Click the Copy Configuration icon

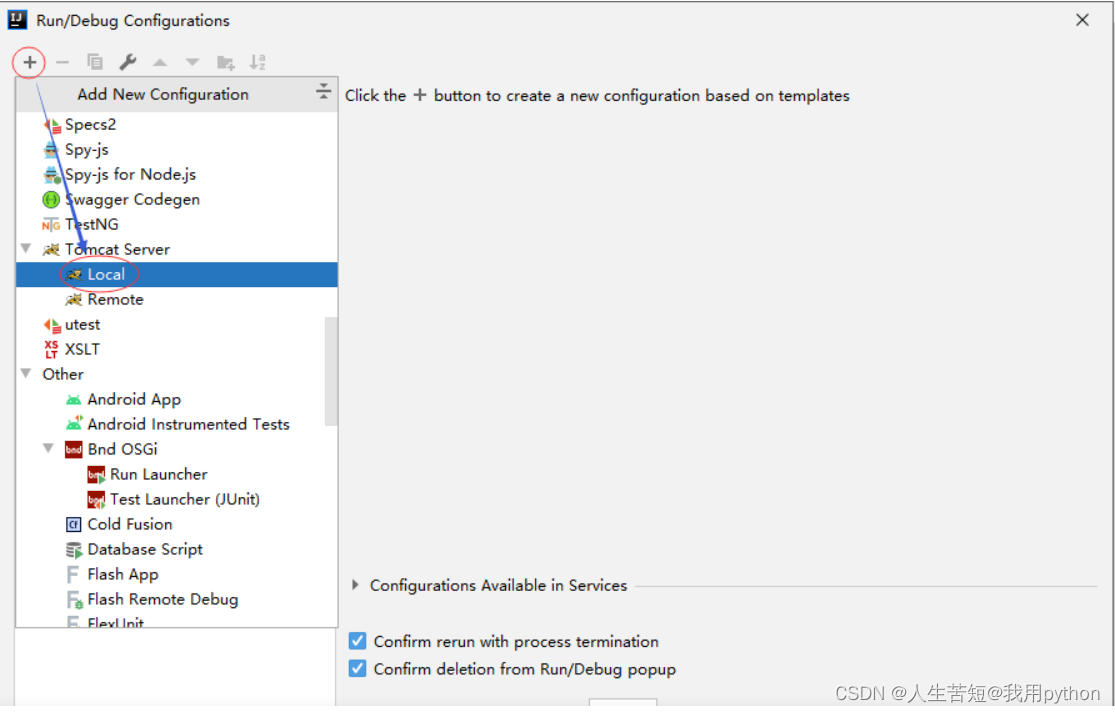(x=95, y=63)
